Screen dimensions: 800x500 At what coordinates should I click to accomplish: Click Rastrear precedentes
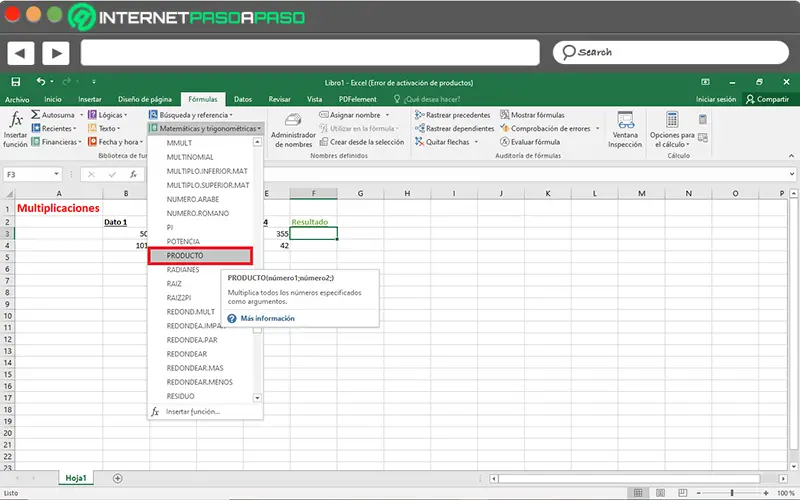(x=451, y=115)
